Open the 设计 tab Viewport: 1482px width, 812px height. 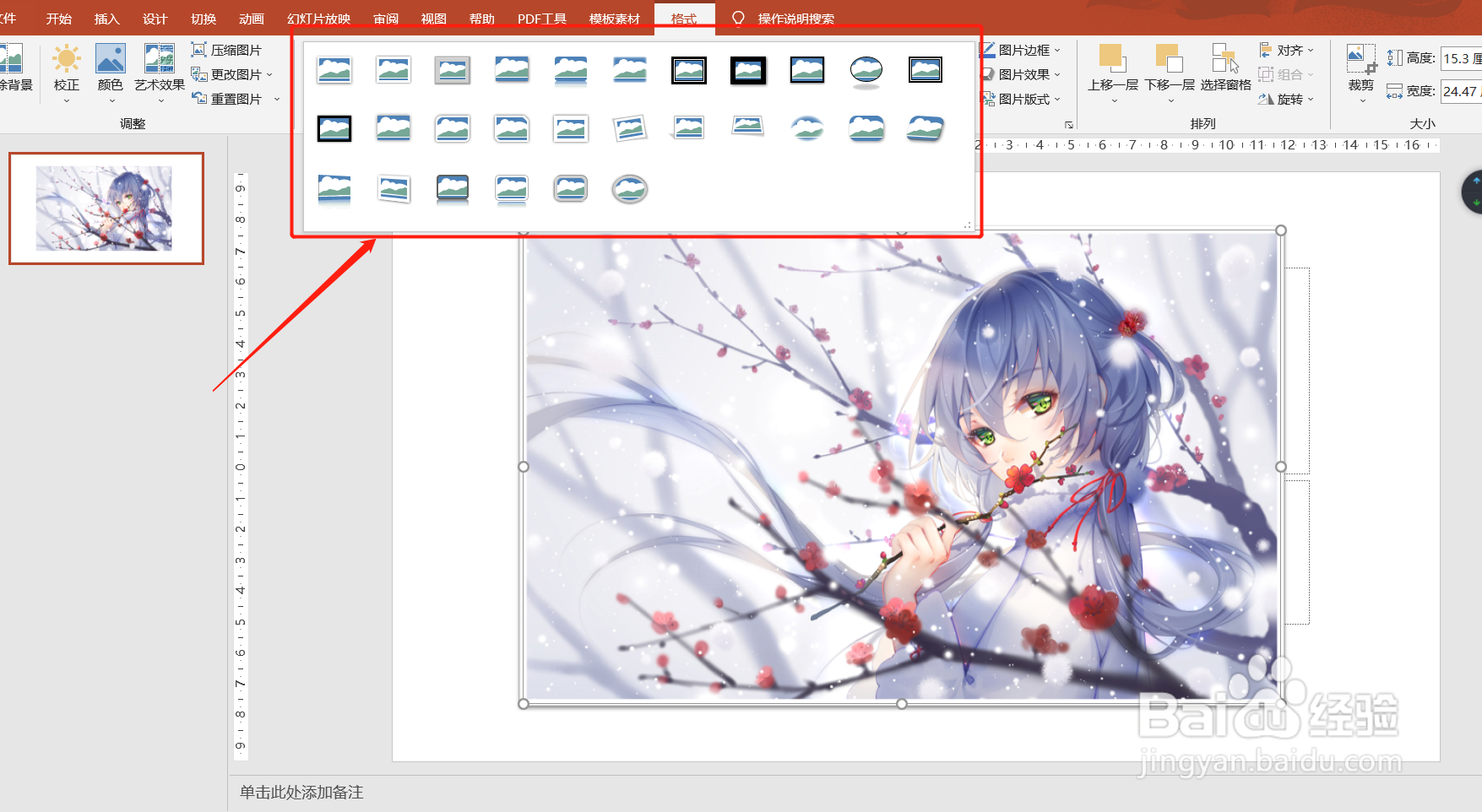[x=155, y=19]
